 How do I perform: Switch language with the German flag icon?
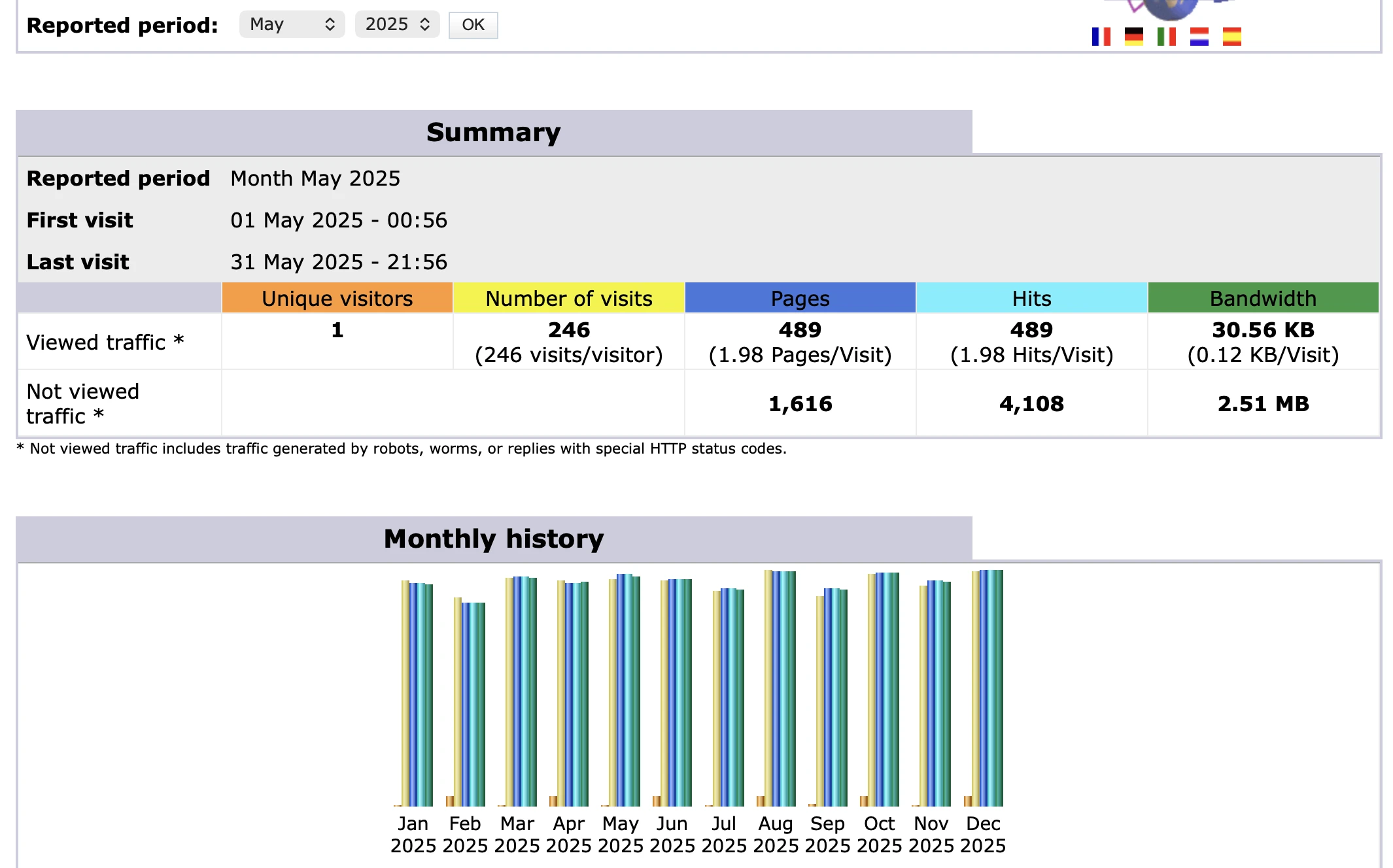(x=1134, y=37)
